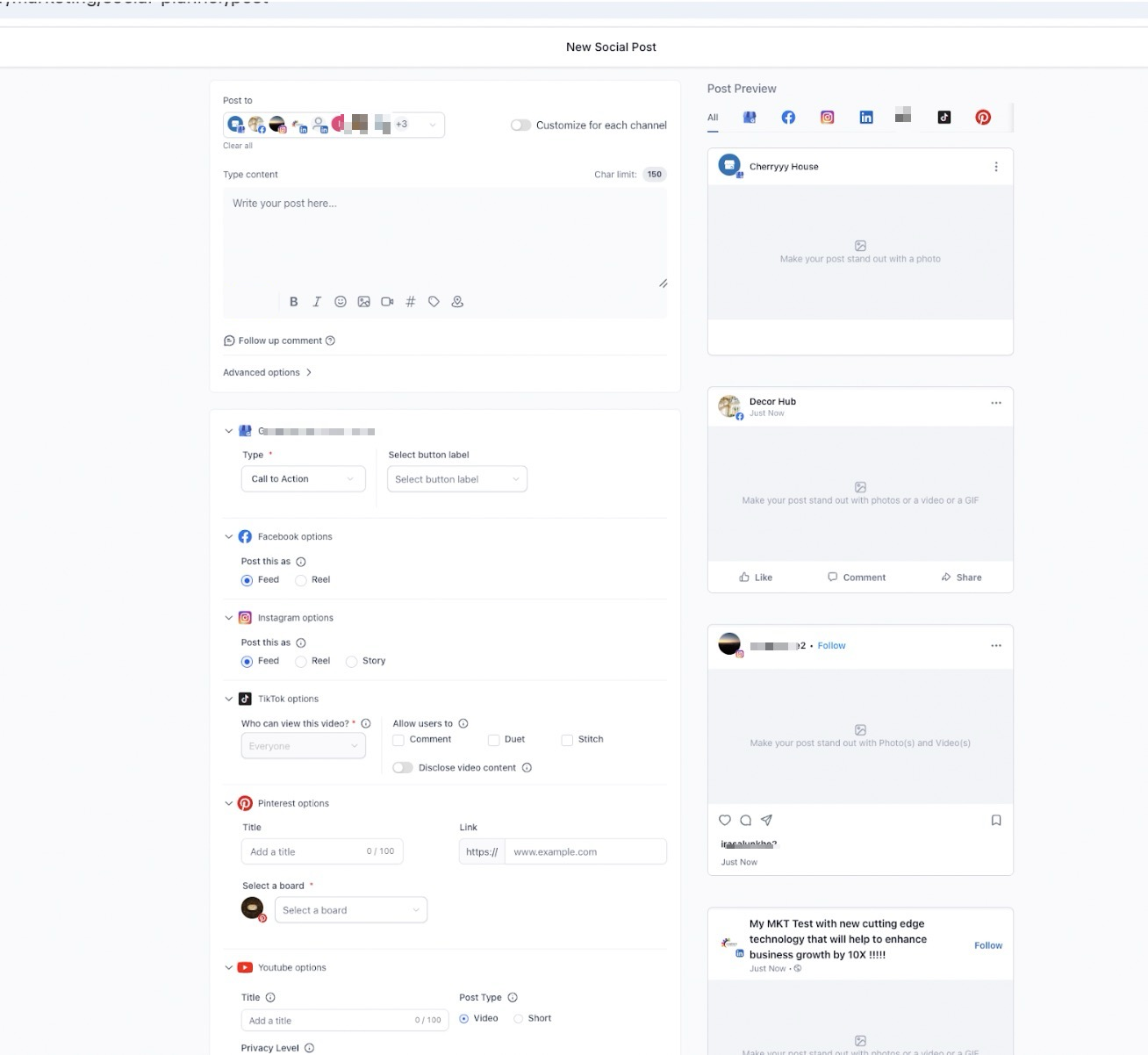1148x1055 pixels.
Task: Click info icon next to Privacy Level
Action: [x=309, y=1048]
